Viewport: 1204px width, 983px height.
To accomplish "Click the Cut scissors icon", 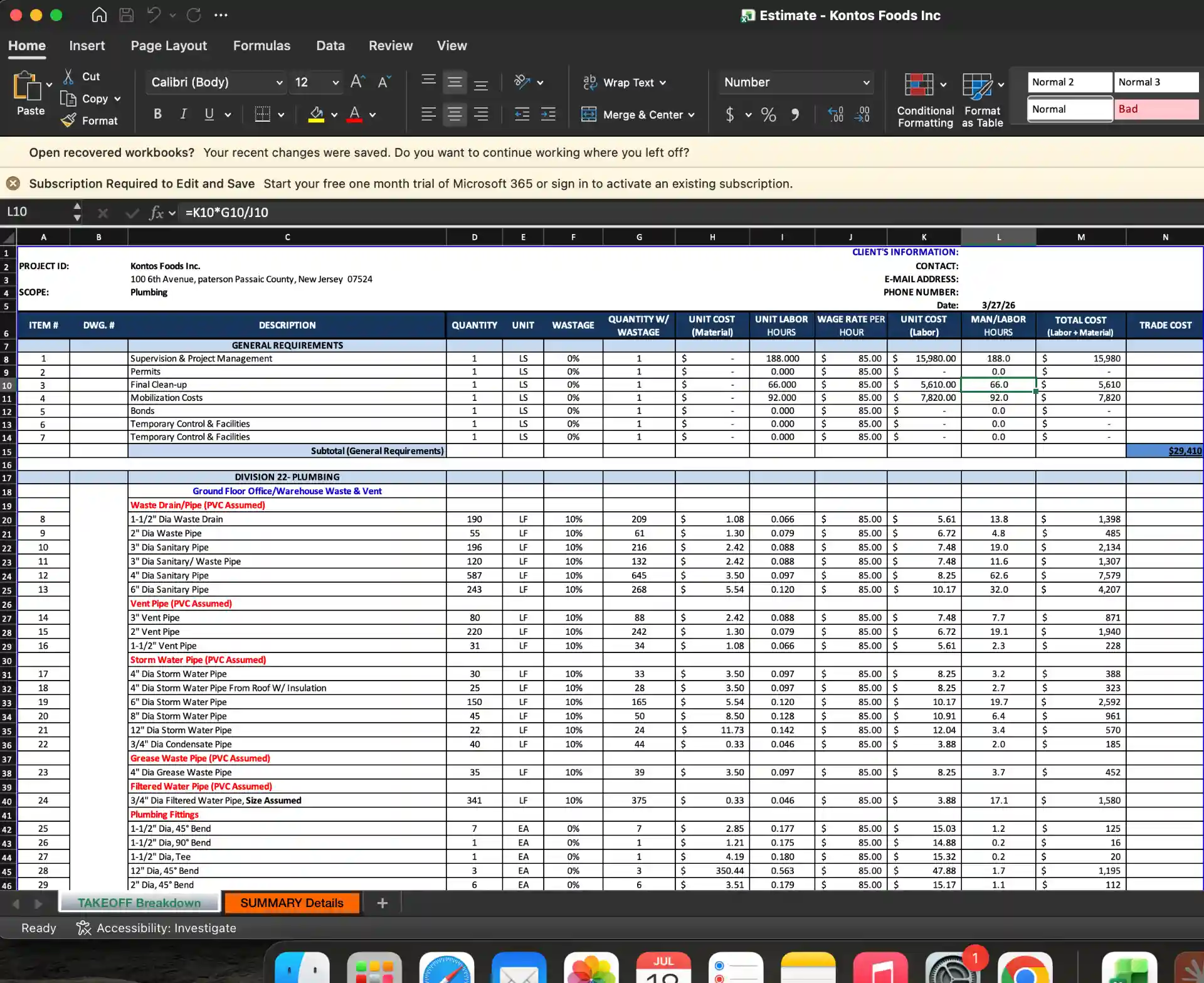I will pyautogui.click(x=68, y=77).
